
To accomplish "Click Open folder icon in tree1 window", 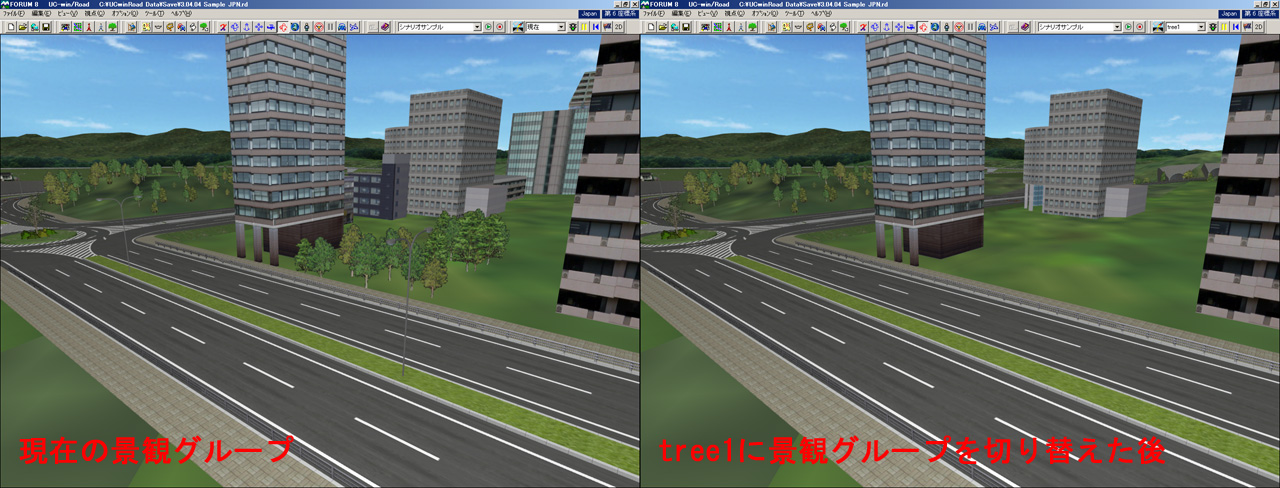I will (x=663, y=27).
